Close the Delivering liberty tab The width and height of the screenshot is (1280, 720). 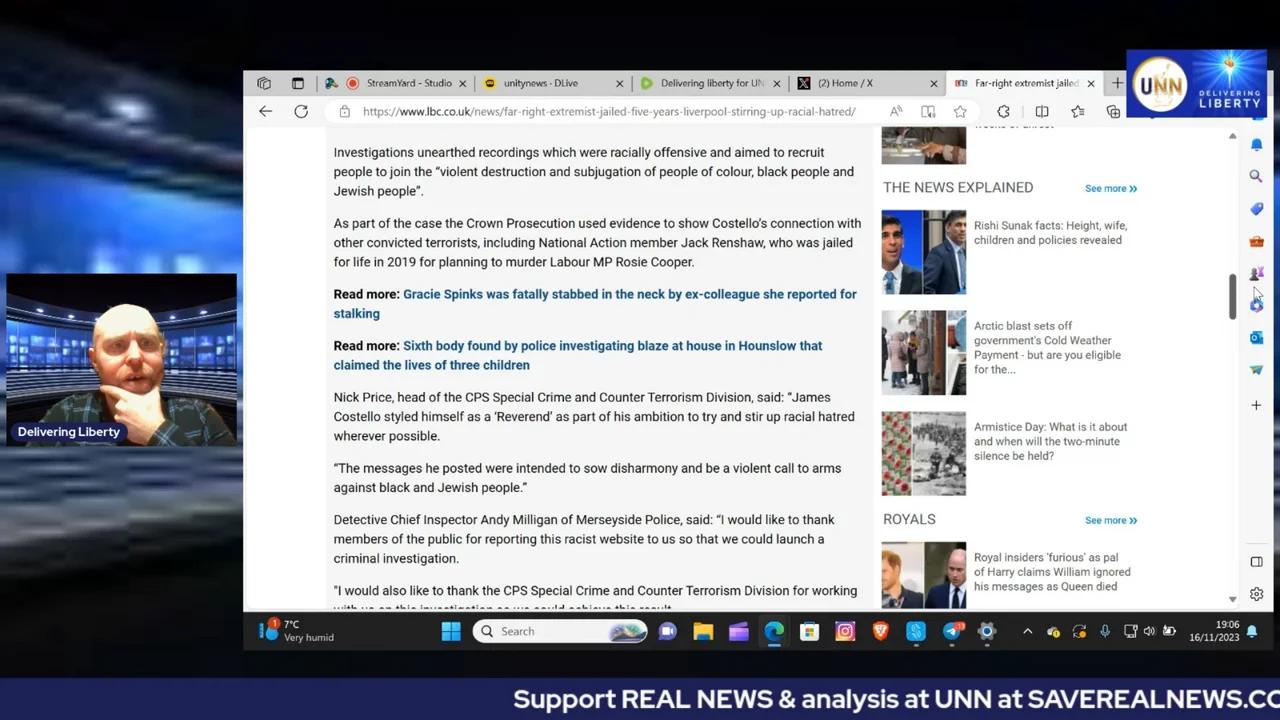(776, 83)
